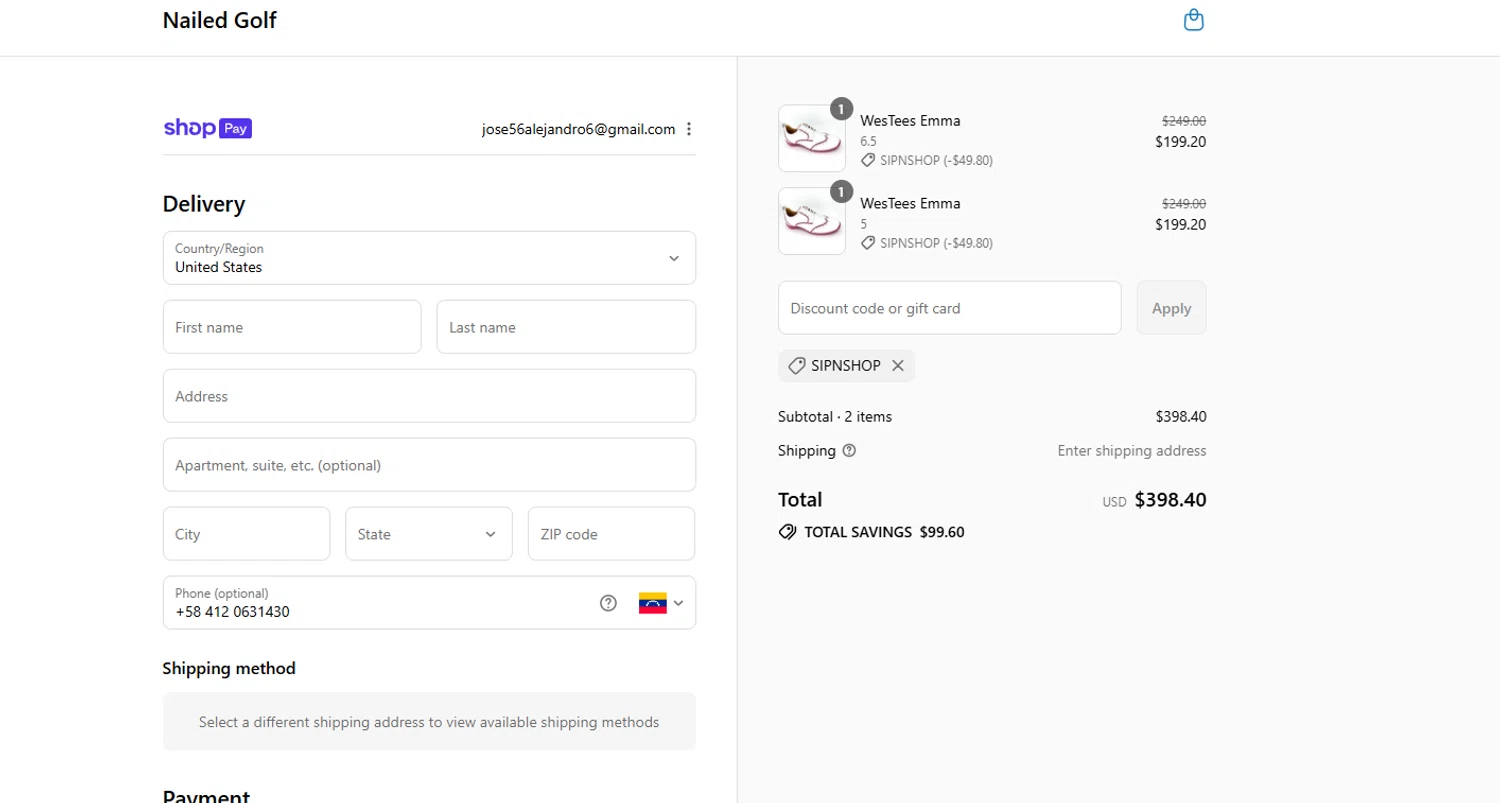Focus the Discount code or gift card field
1500x803 pixels.
950,308
